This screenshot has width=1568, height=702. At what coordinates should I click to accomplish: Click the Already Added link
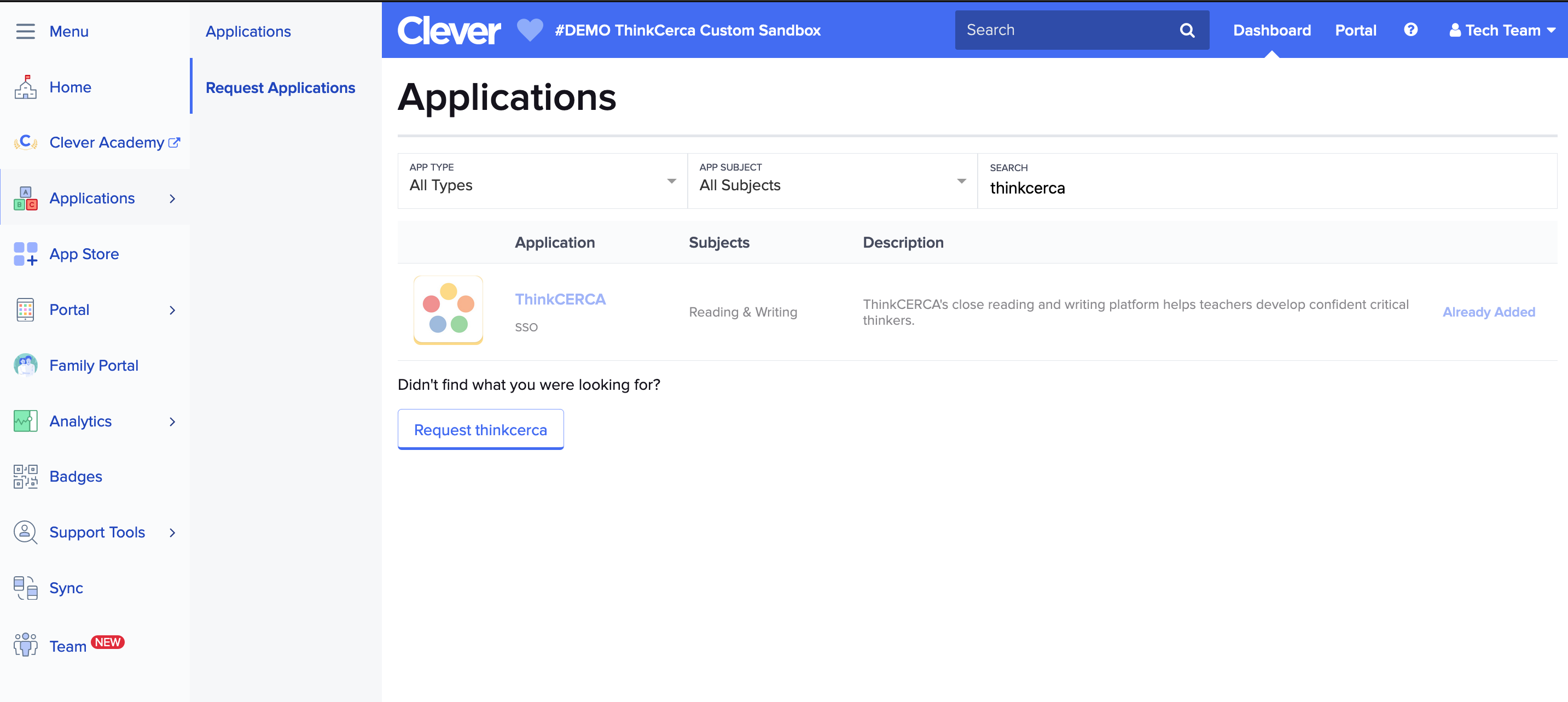pos(1488,312)
